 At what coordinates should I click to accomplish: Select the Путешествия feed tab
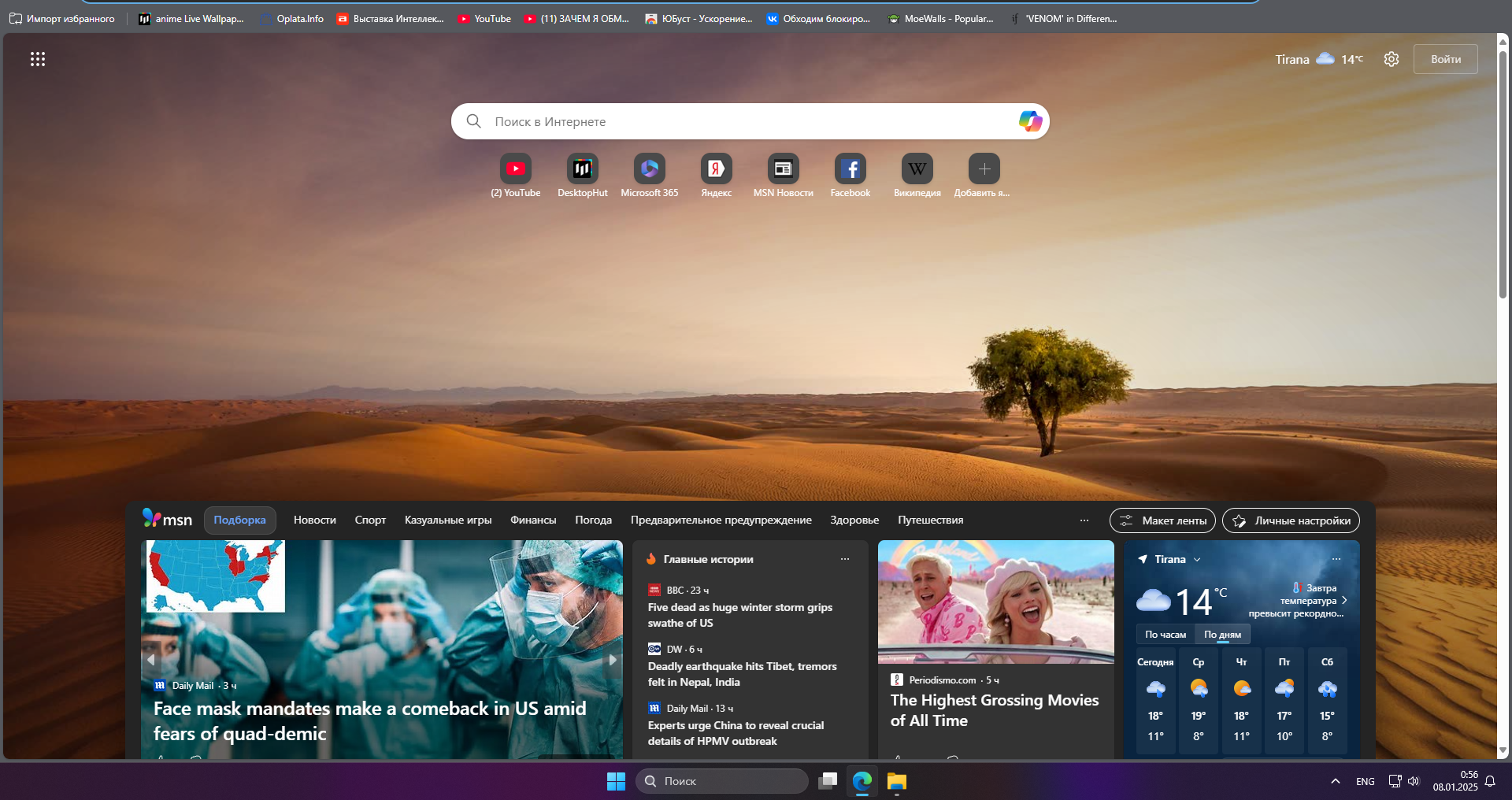coord(931,520)
